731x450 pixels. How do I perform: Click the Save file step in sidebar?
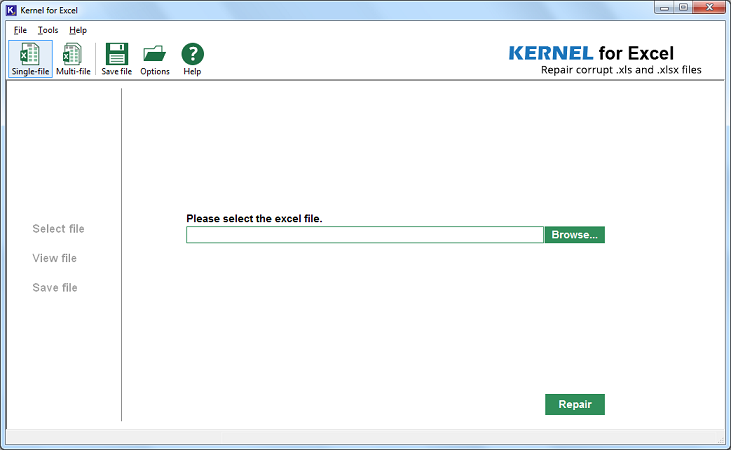(x=55, y=288)
